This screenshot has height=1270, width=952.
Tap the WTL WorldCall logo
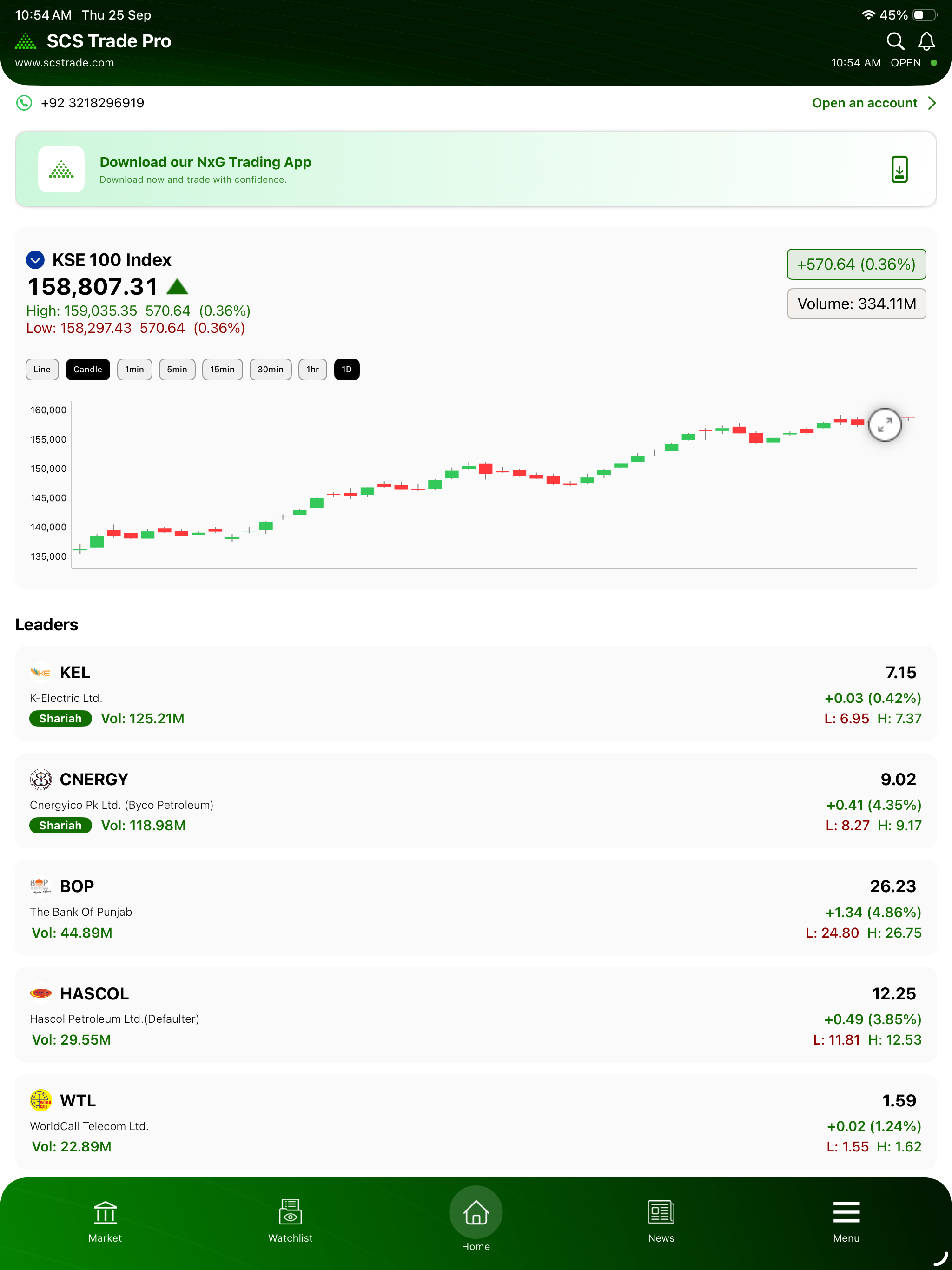pos(41,1100)
